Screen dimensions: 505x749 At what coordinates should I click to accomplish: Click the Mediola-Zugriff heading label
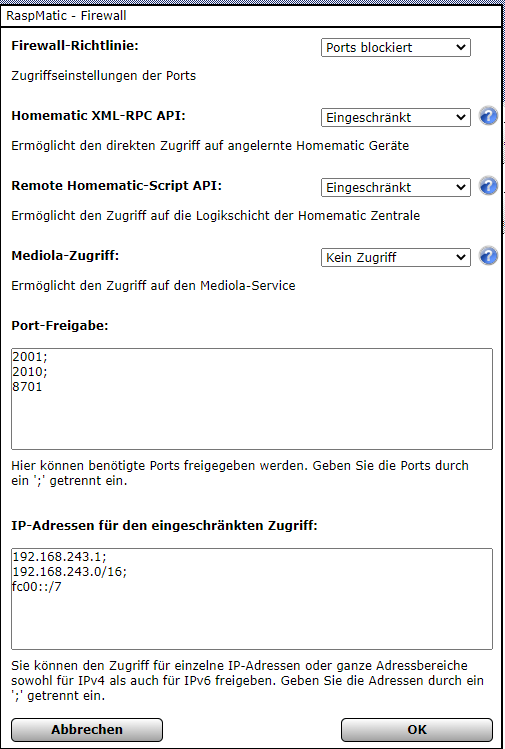pyautogui.click(x=65, y=256)
